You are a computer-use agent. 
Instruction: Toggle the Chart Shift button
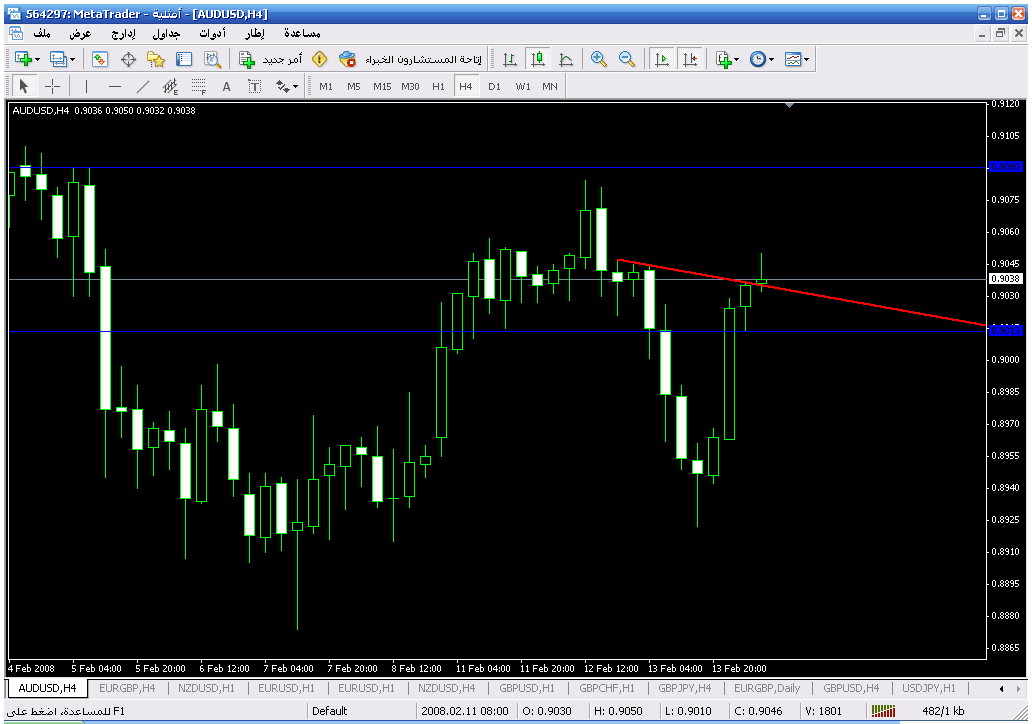(689, 60)
